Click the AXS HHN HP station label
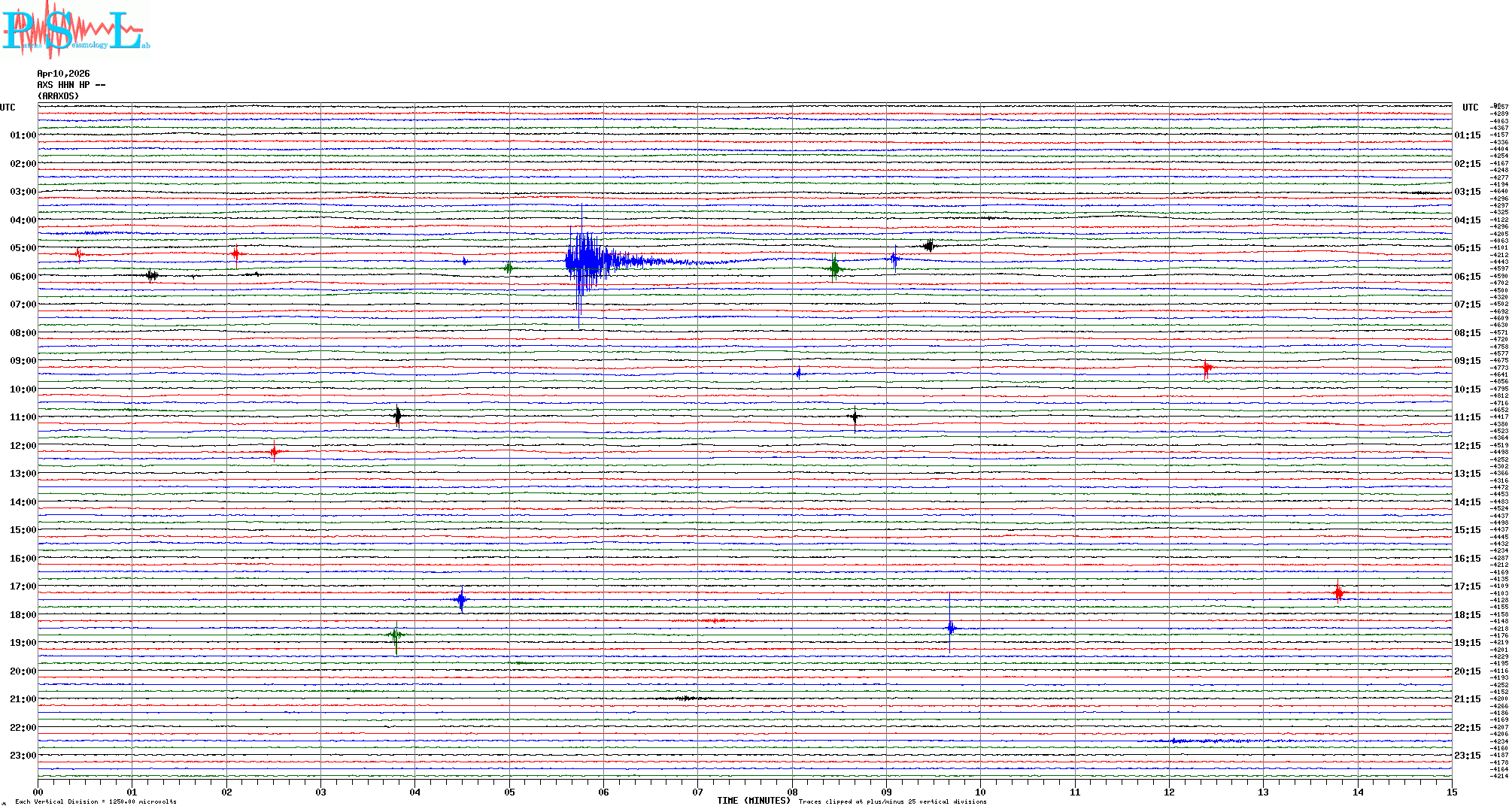The image size is (1512, 812). coord(71,85)
